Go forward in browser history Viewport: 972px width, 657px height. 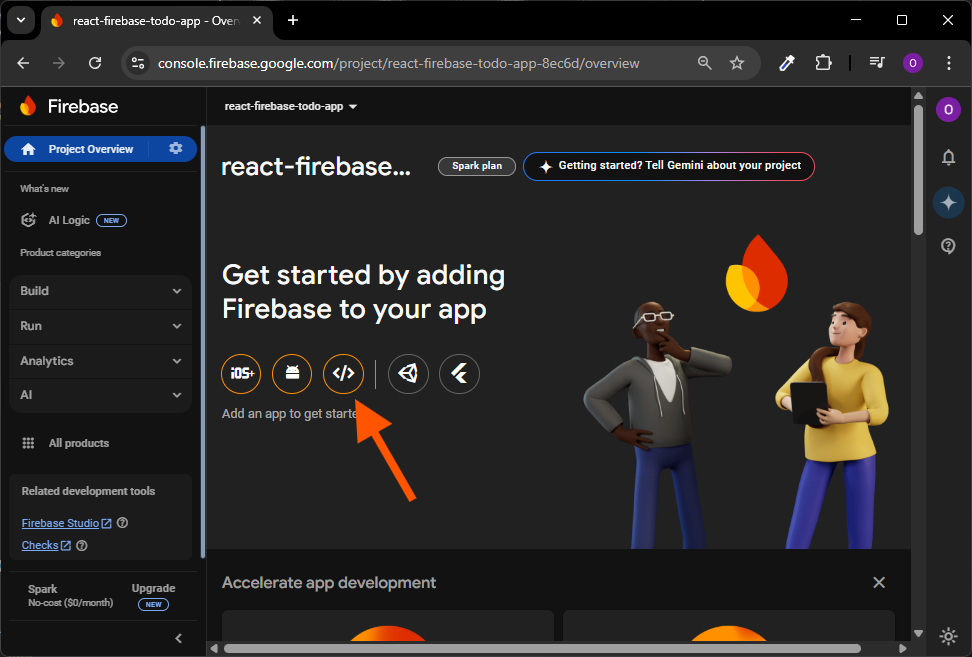pyautogui.click(x=59, y=63)
